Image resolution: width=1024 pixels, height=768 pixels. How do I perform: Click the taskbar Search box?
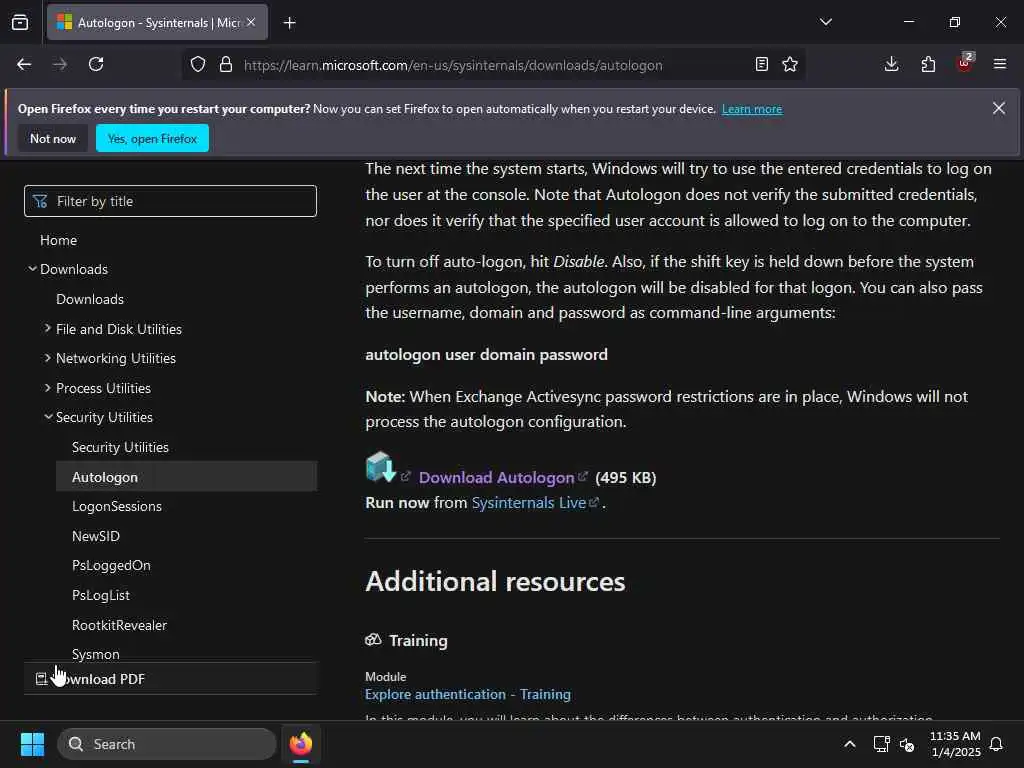167,744
